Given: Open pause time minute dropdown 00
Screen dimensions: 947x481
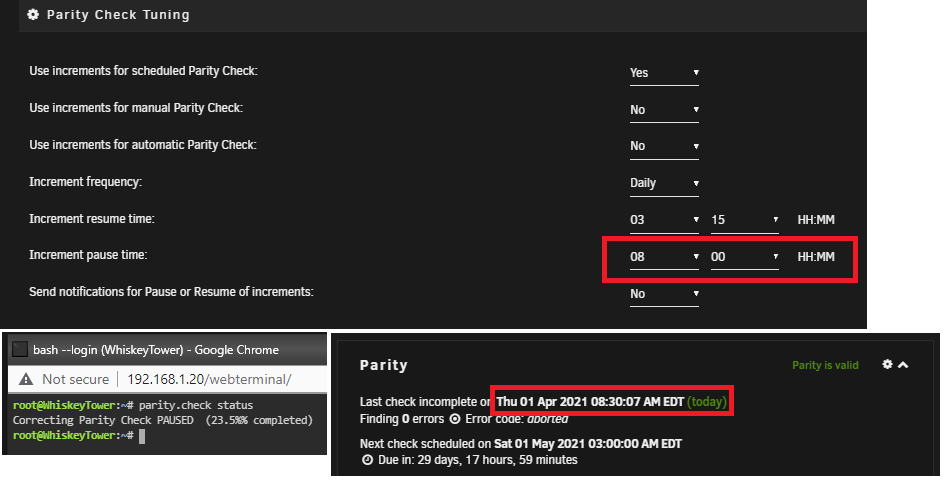Looking at the screenshot, I should pos(745,257).
